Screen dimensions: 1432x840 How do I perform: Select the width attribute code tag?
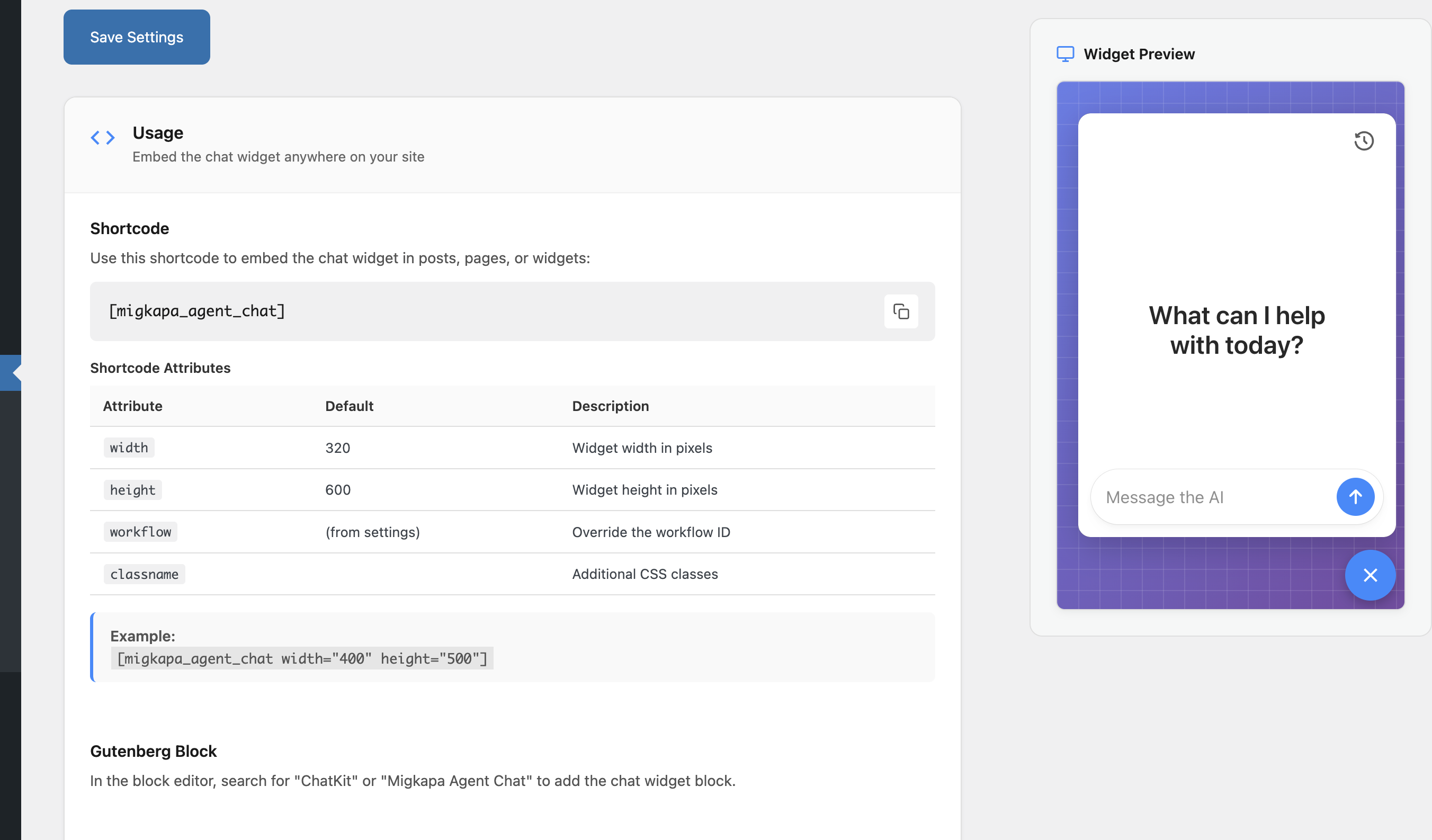tap(129, 448)
